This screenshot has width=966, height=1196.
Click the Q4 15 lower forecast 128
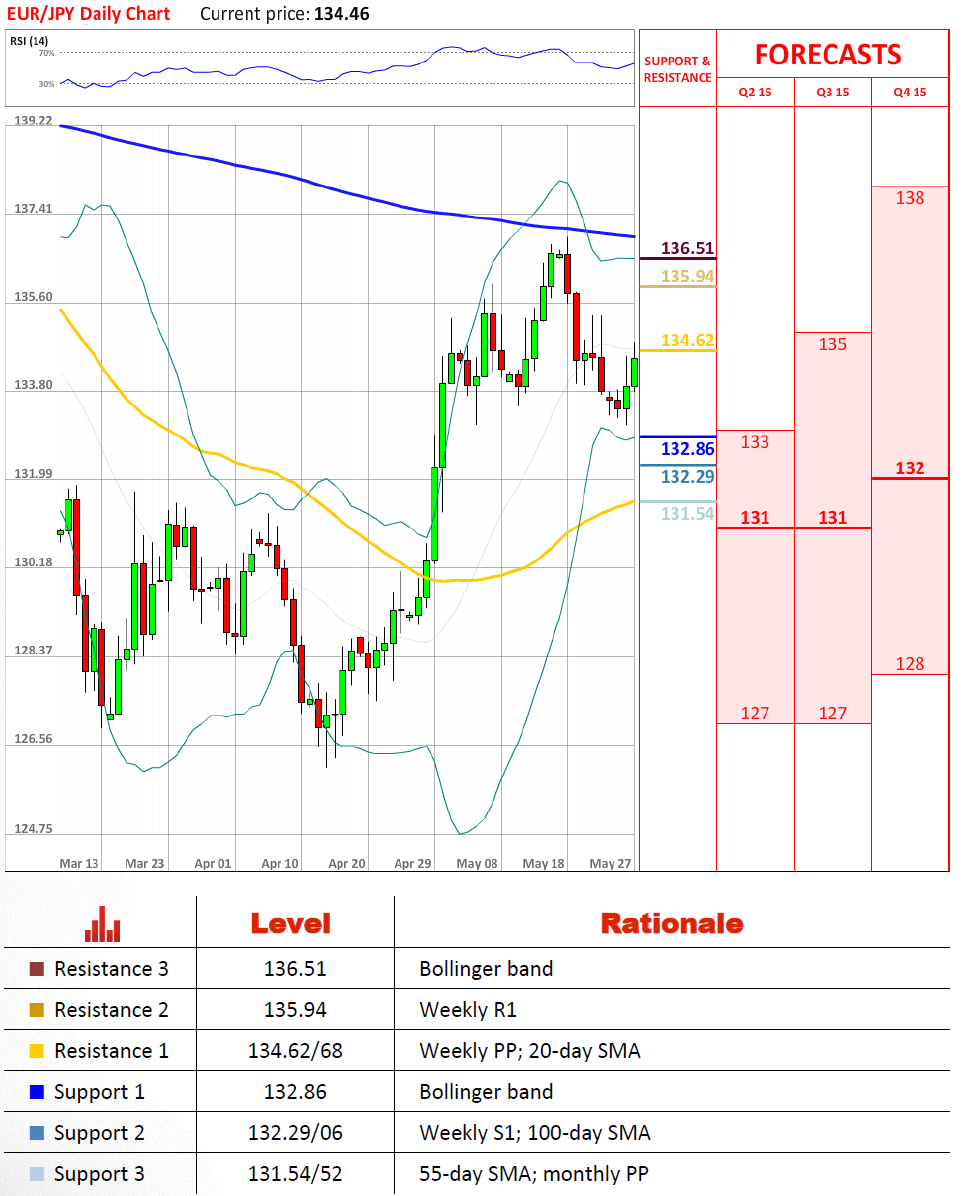910,664
